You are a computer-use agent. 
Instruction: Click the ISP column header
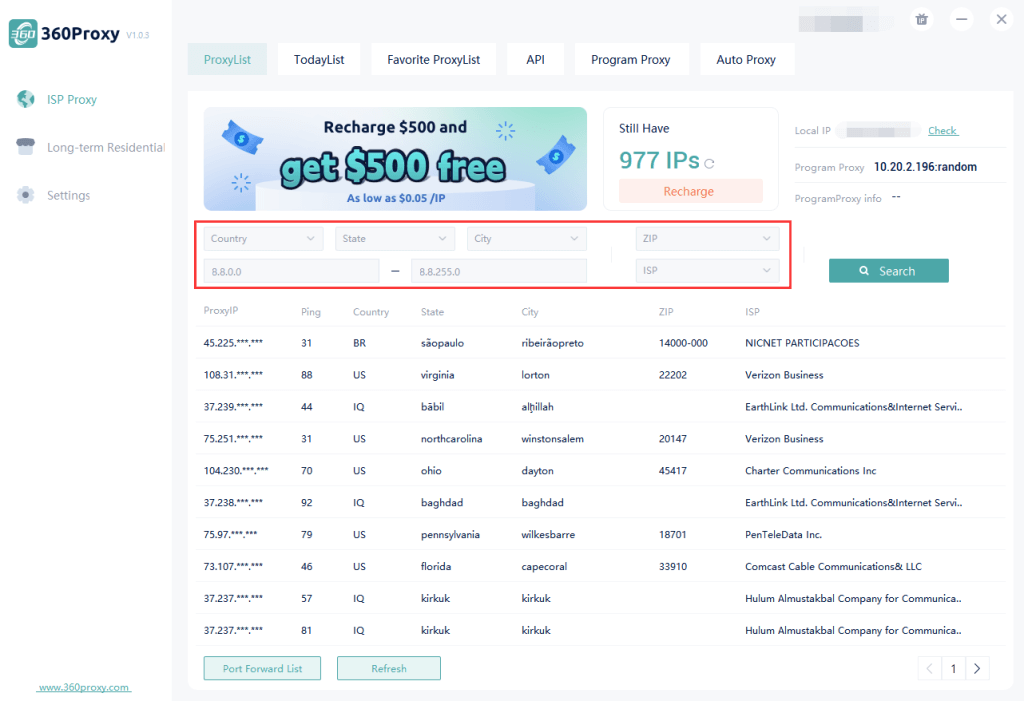click(x=752, y=312)
